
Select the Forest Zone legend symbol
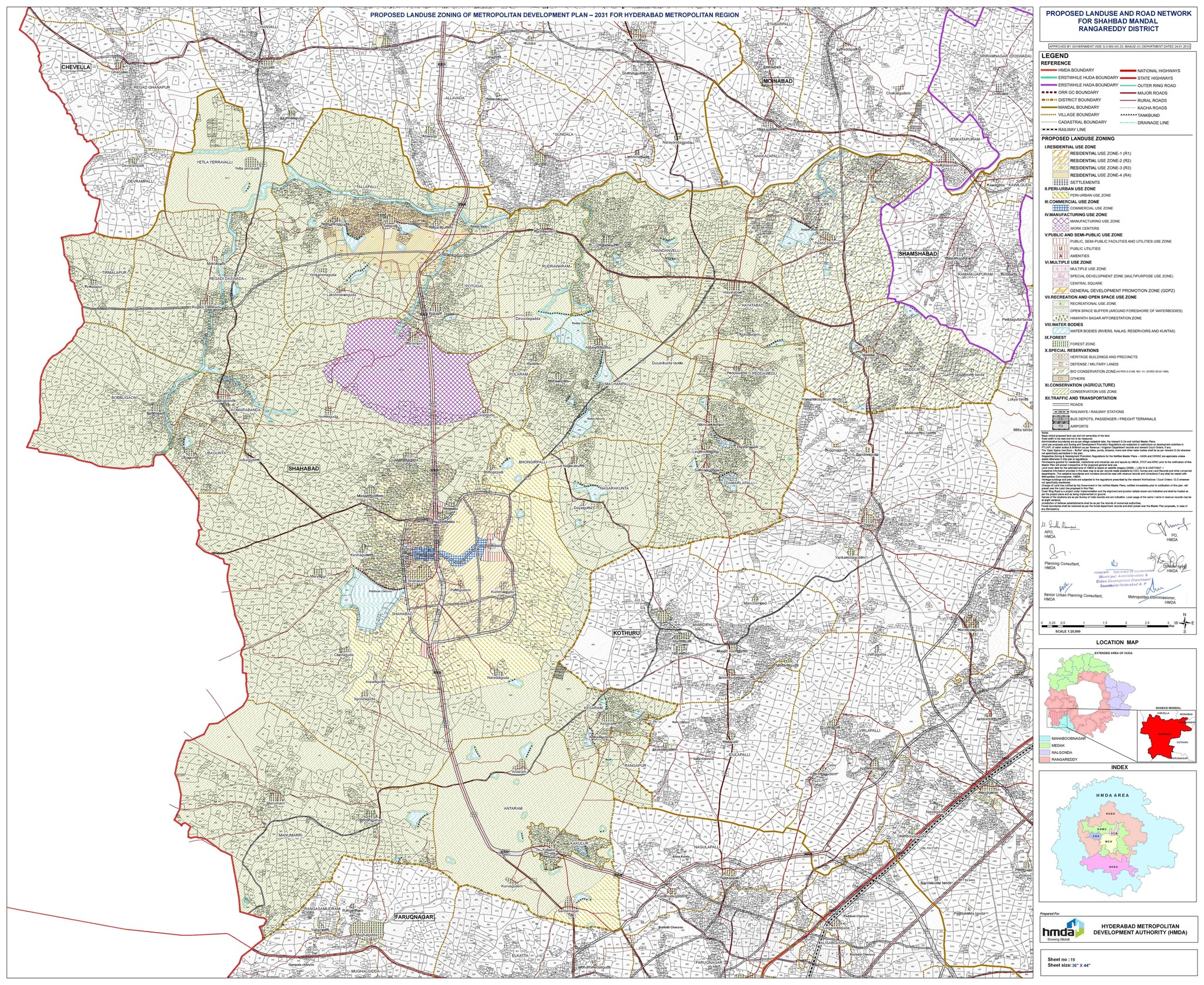pos(1062,343)
